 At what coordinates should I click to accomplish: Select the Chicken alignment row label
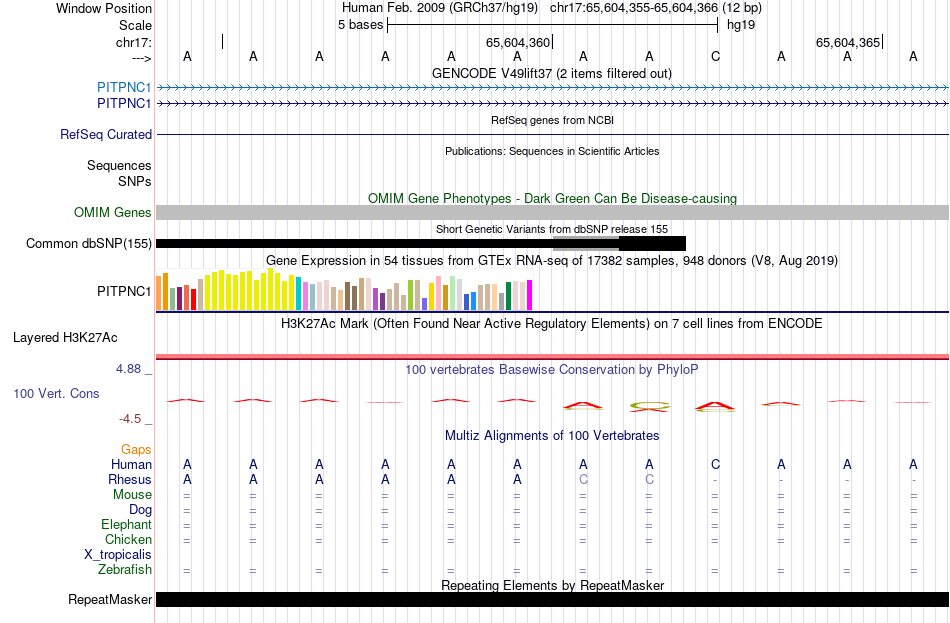128,539
